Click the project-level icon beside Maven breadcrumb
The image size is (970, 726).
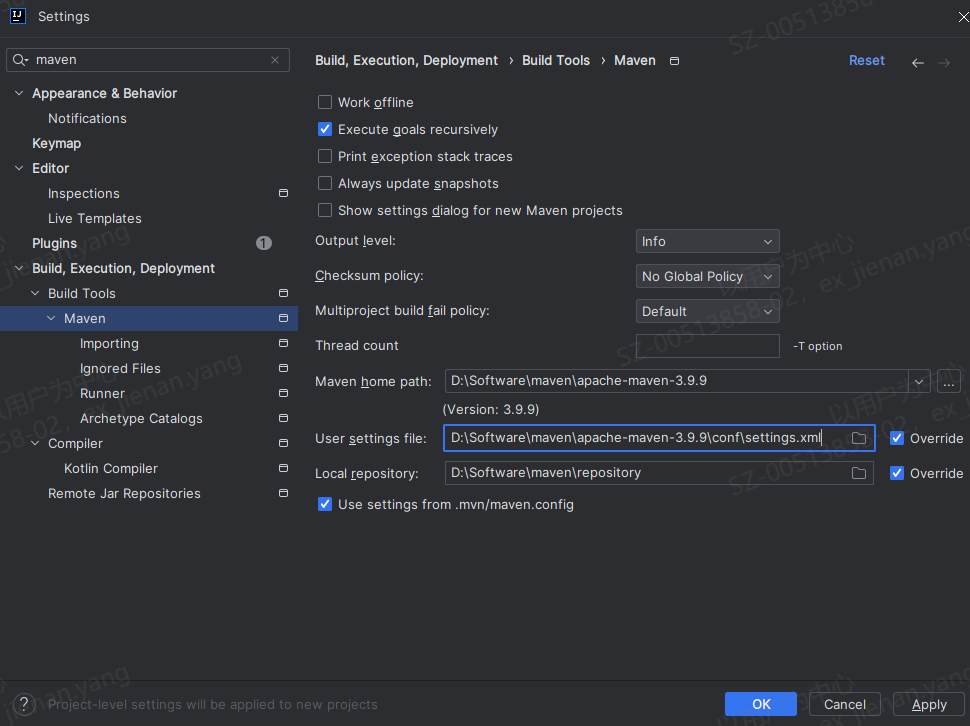click(674, 61)
